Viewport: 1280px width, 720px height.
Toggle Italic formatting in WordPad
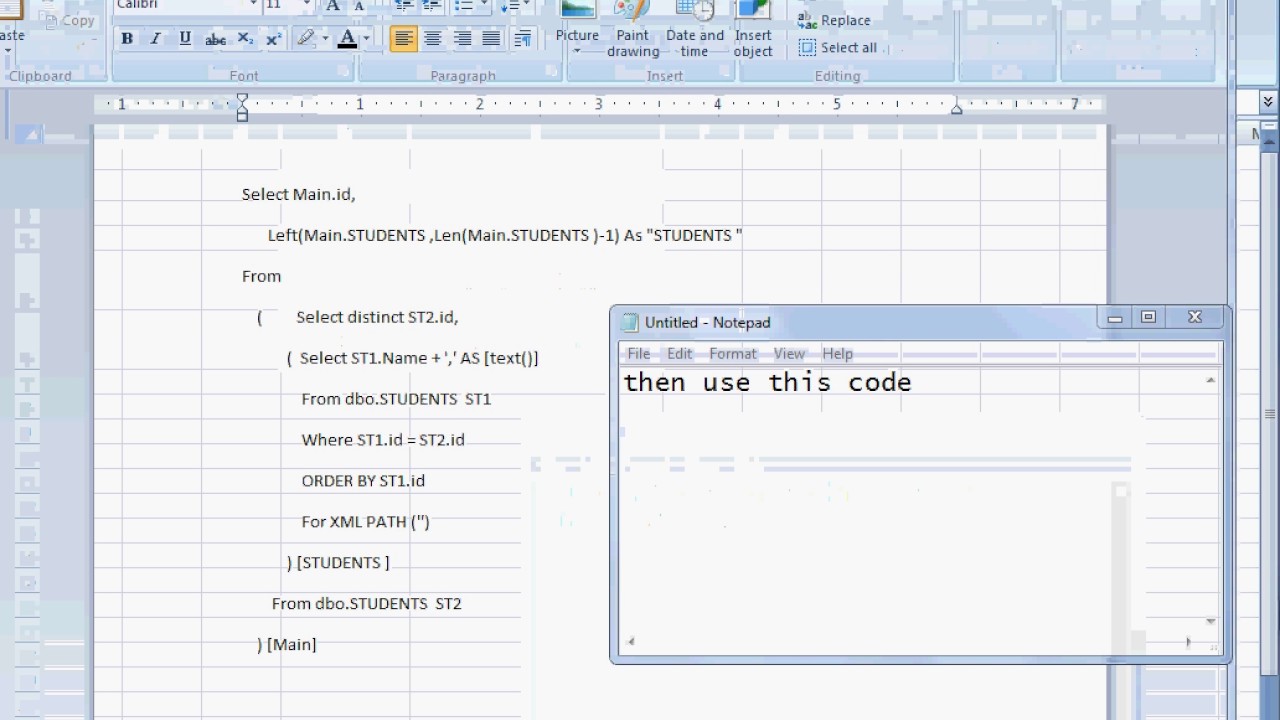pos(156,39)
